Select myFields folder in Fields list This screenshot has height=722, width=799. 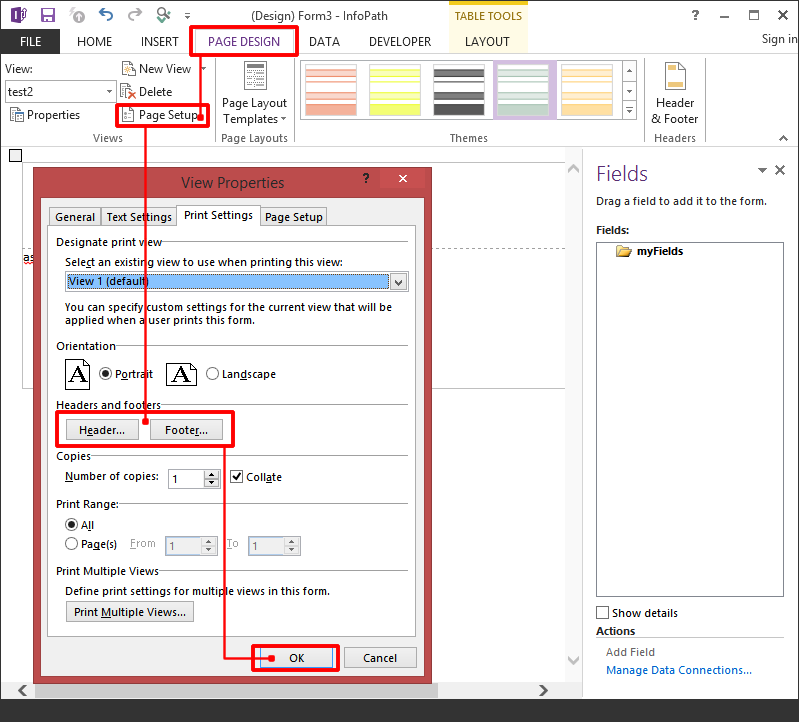point(650,251)
